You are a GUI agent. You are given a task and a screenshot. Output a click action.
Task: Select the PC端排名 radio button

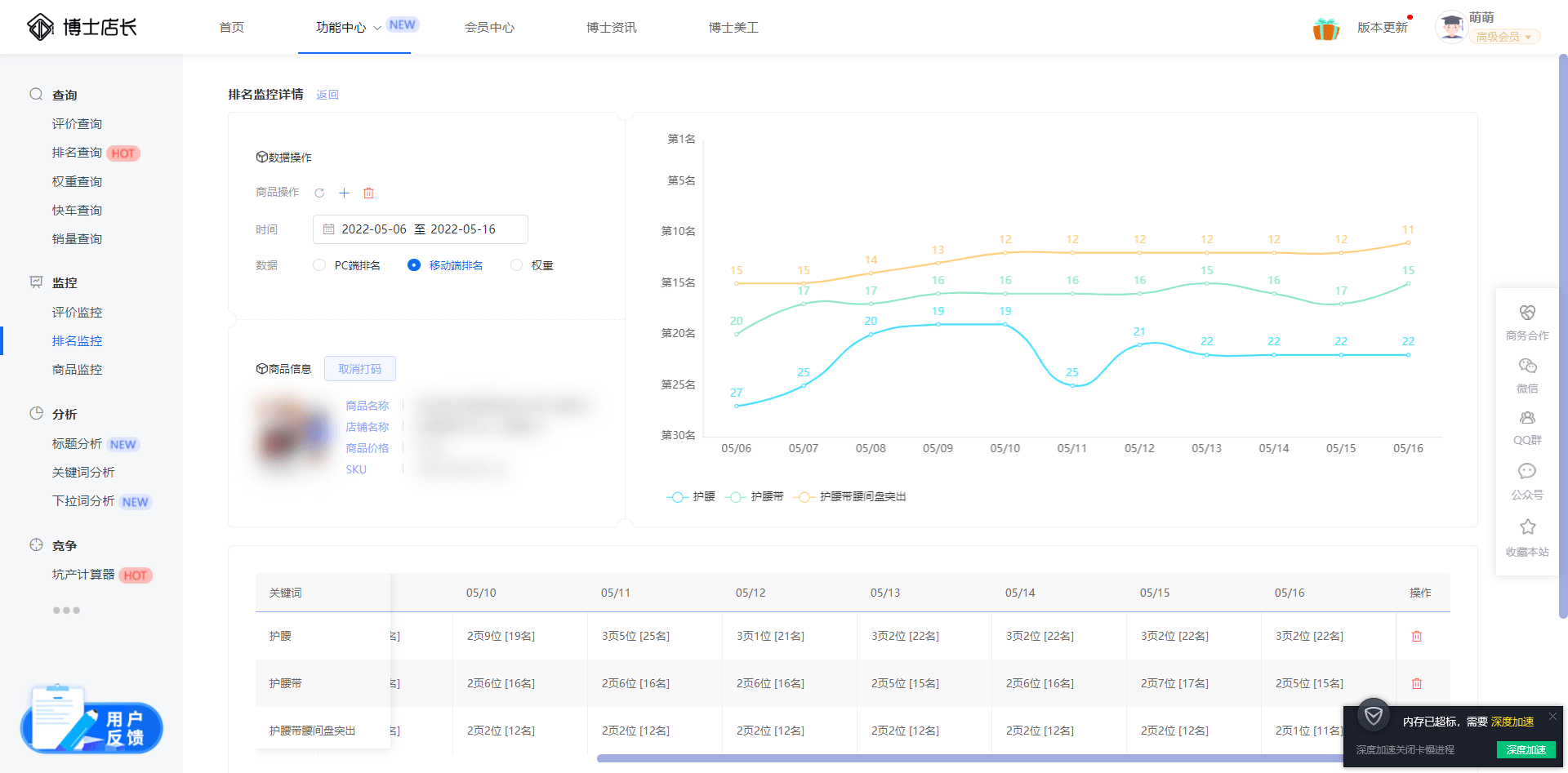319,265
